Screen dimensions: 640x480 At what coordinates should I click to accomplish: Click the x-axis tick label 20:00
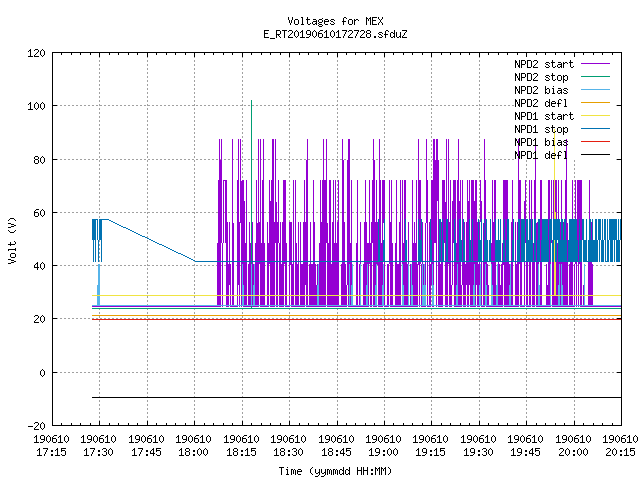tap(573, 452)
